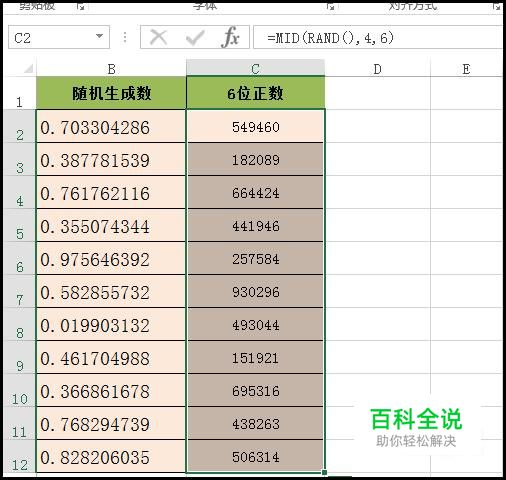Click cell with 0.461704988
The width and height of the screenshot is (506, 480).
111,358
